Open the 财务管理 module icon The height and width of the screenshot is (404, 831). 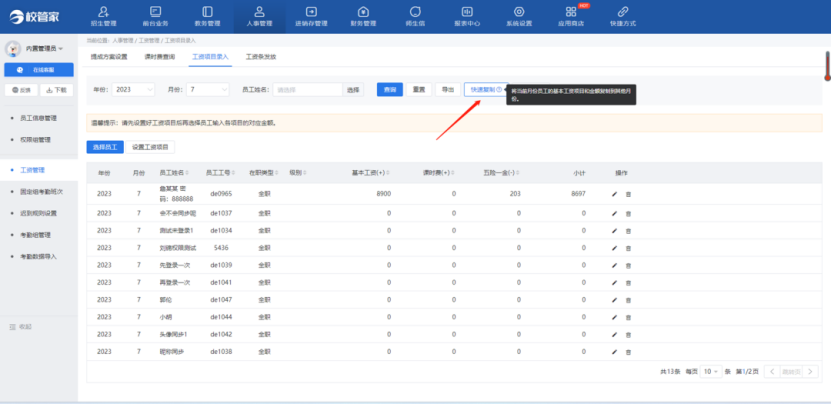click(x=362, y=13)
